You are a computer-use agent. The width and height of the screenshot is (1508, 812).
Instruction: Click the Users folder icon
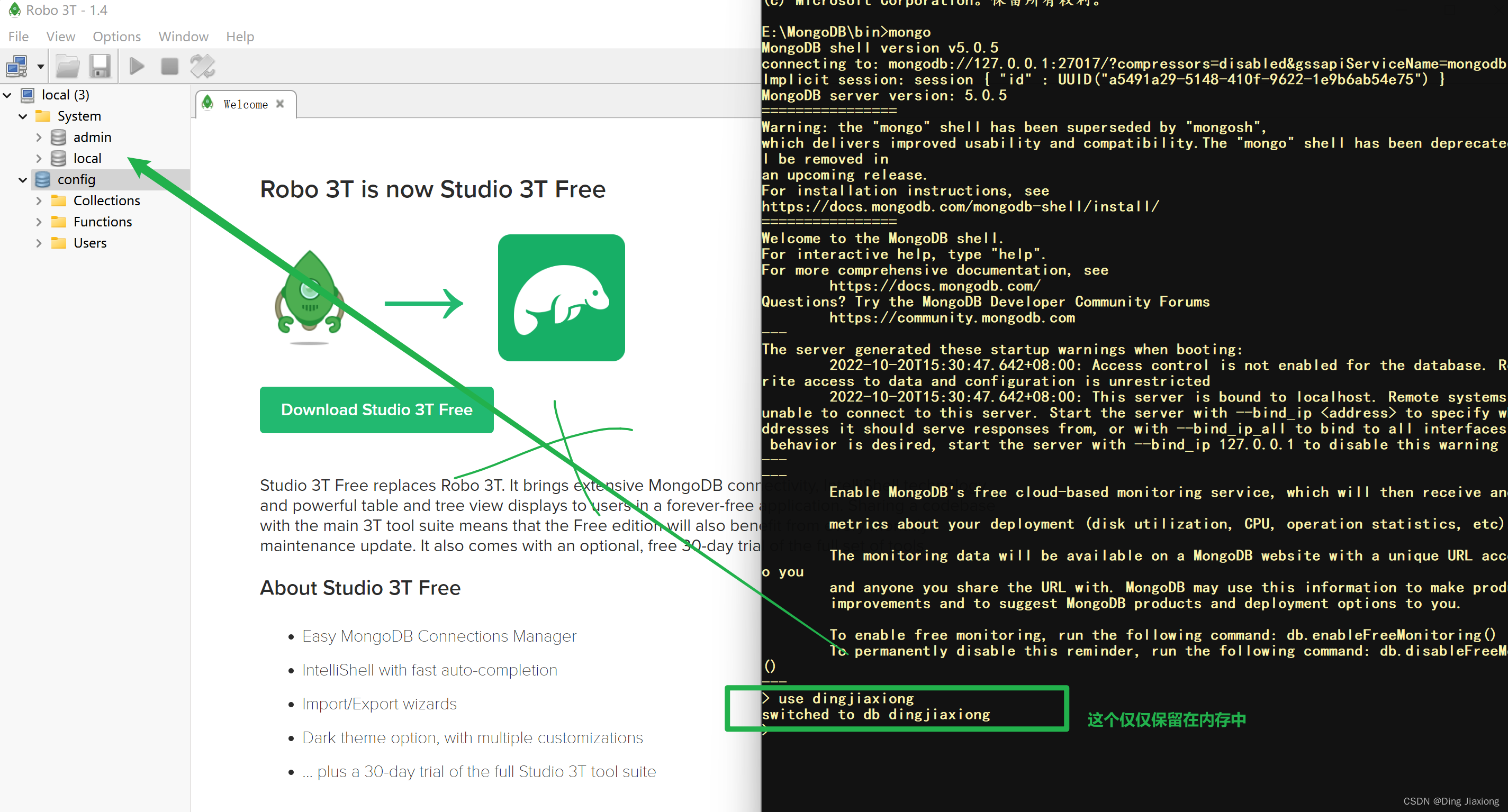59,243
